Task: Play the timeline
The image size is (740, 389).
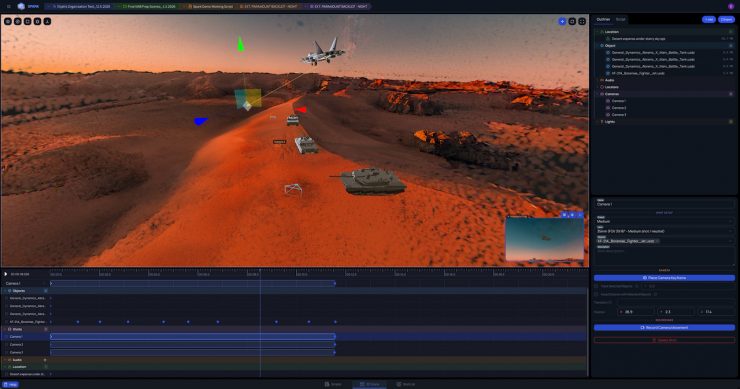Action: coord(6,274)
